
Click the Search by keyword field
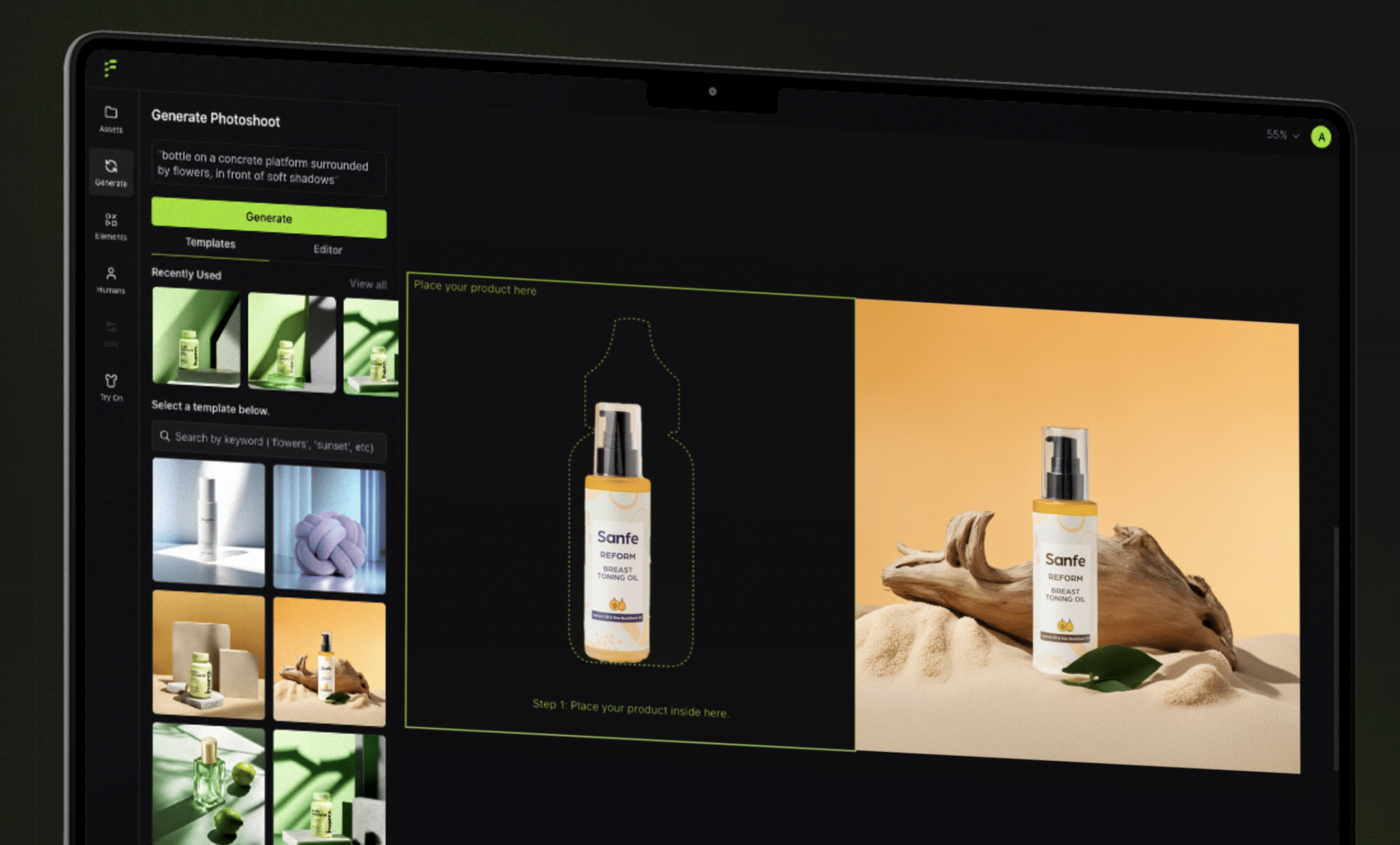[x=269, y=442]
